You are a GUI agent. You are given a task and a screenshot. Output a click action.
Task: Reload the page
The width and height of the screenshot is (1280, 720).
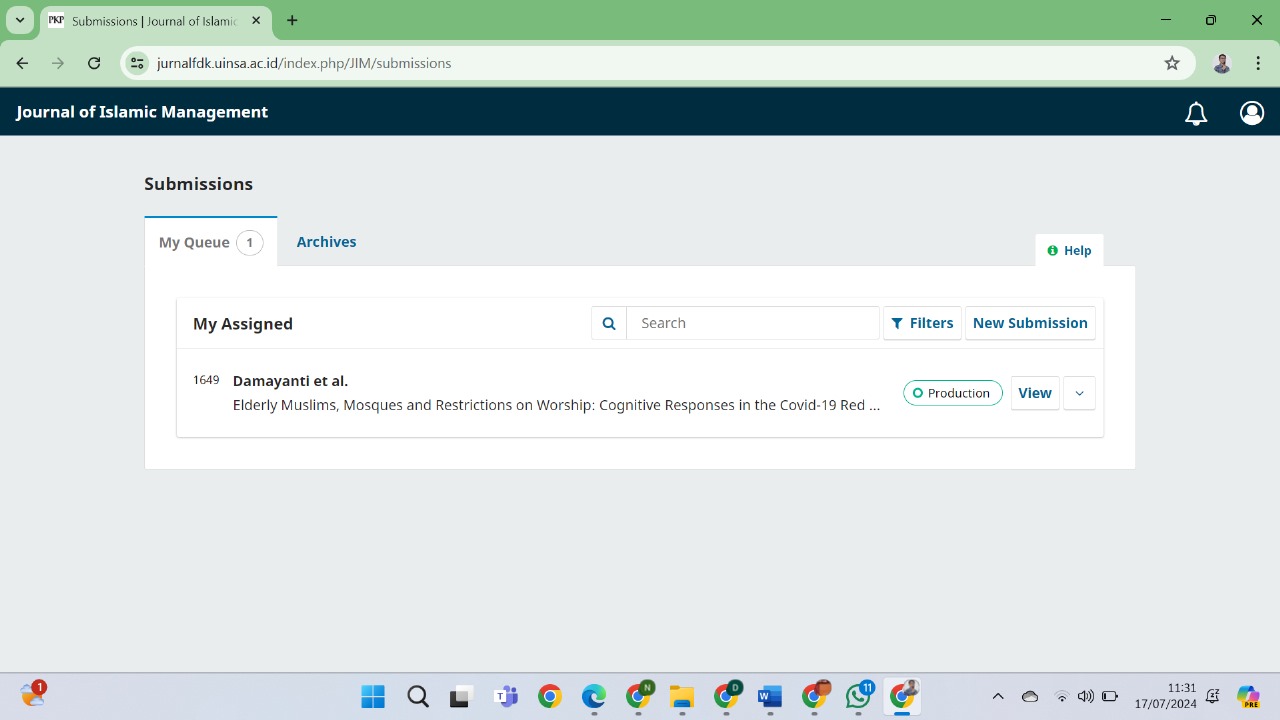[x=94, y=63]
